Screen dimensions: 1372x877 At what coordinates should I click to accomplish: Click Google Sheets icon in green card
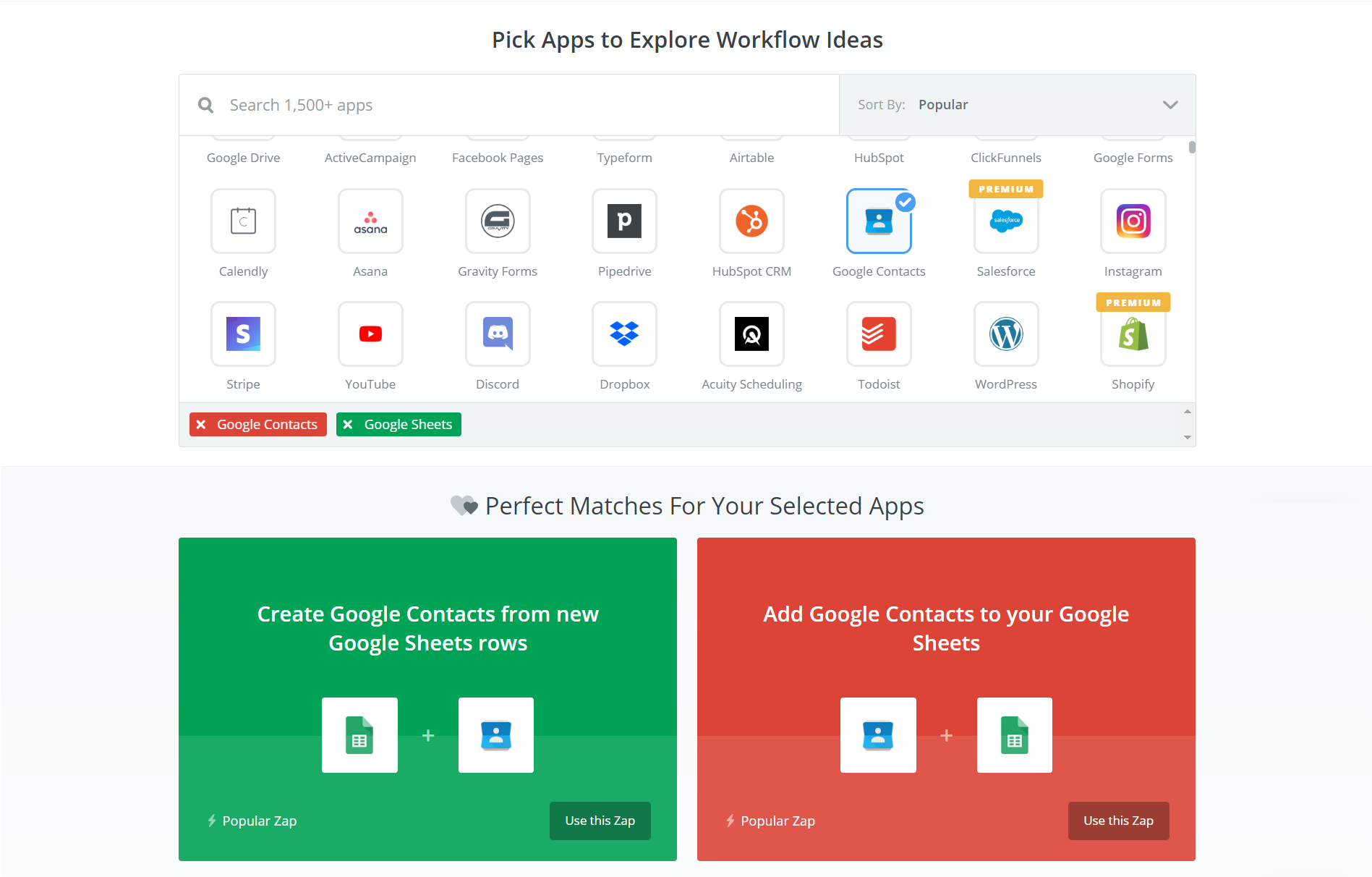[x=359, y=735]
